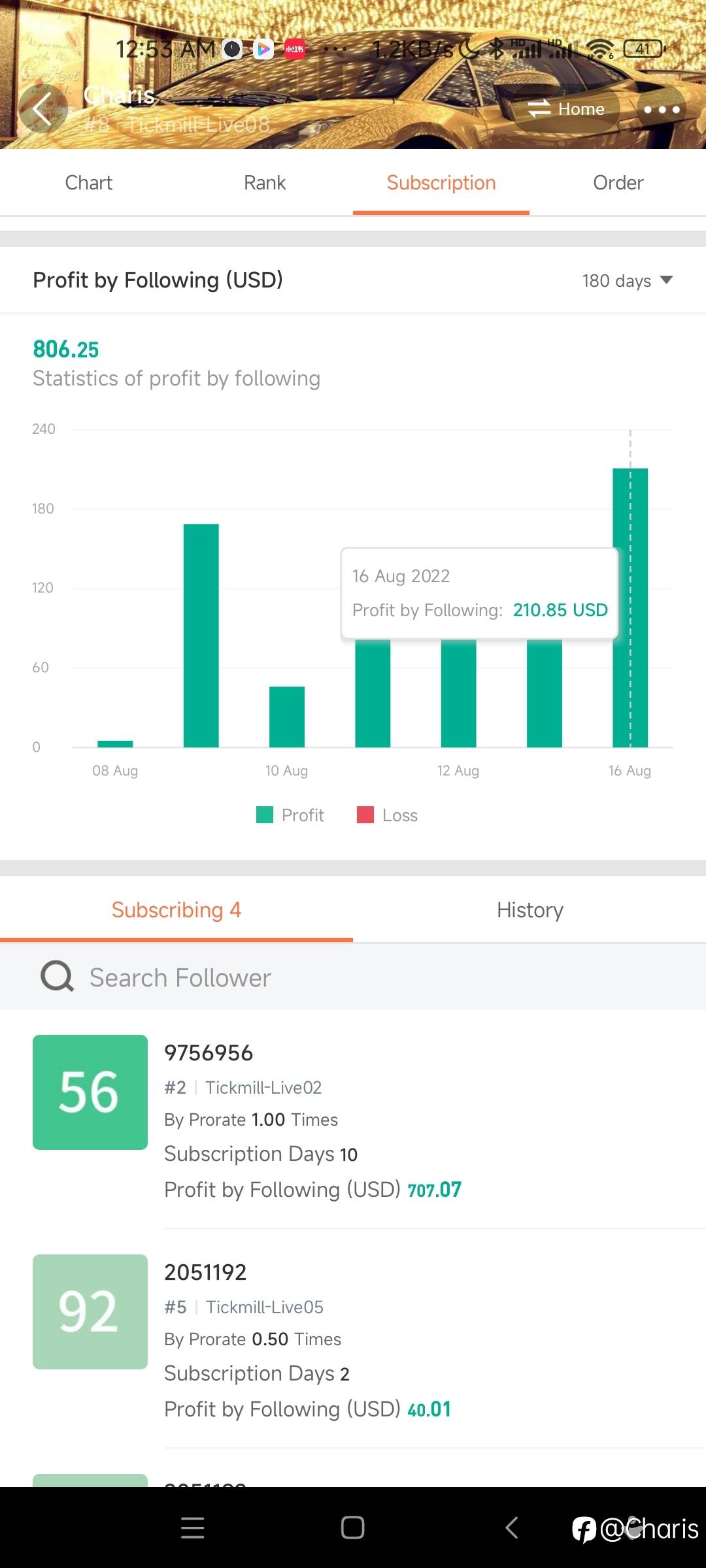Open the three-dot more options menu
The height and width of the screenshot is (1568, 706).
tap(662, 109)
